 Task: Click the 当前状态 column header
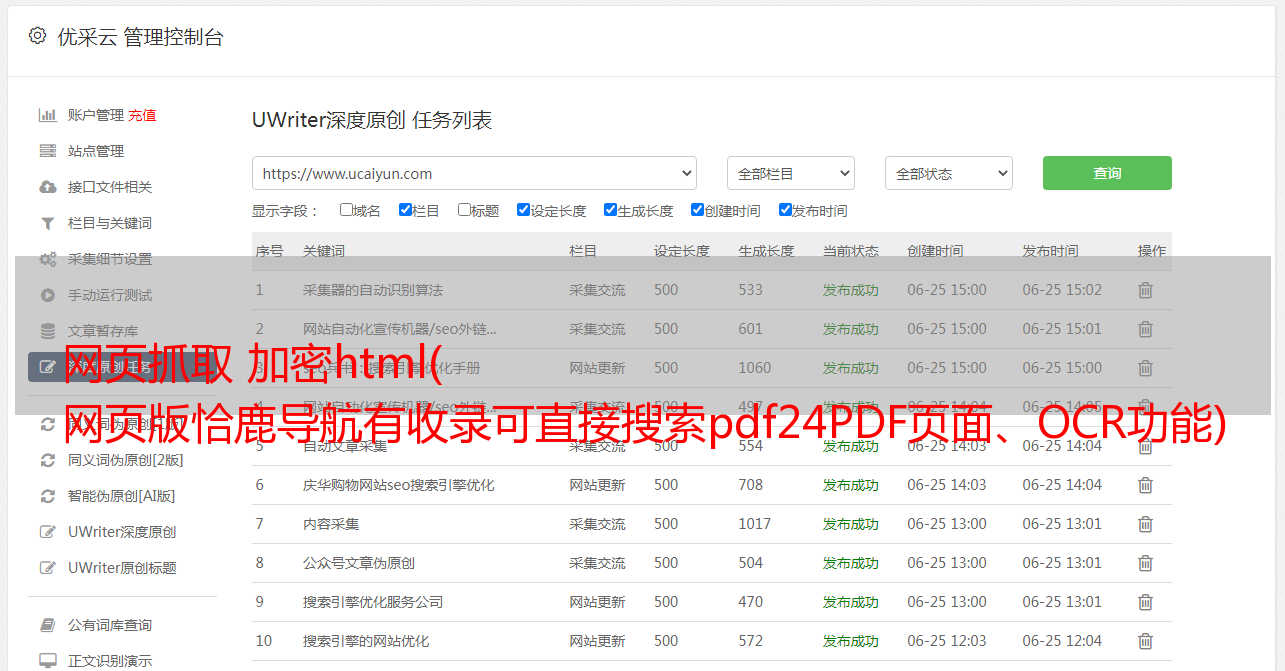point(851,251)
